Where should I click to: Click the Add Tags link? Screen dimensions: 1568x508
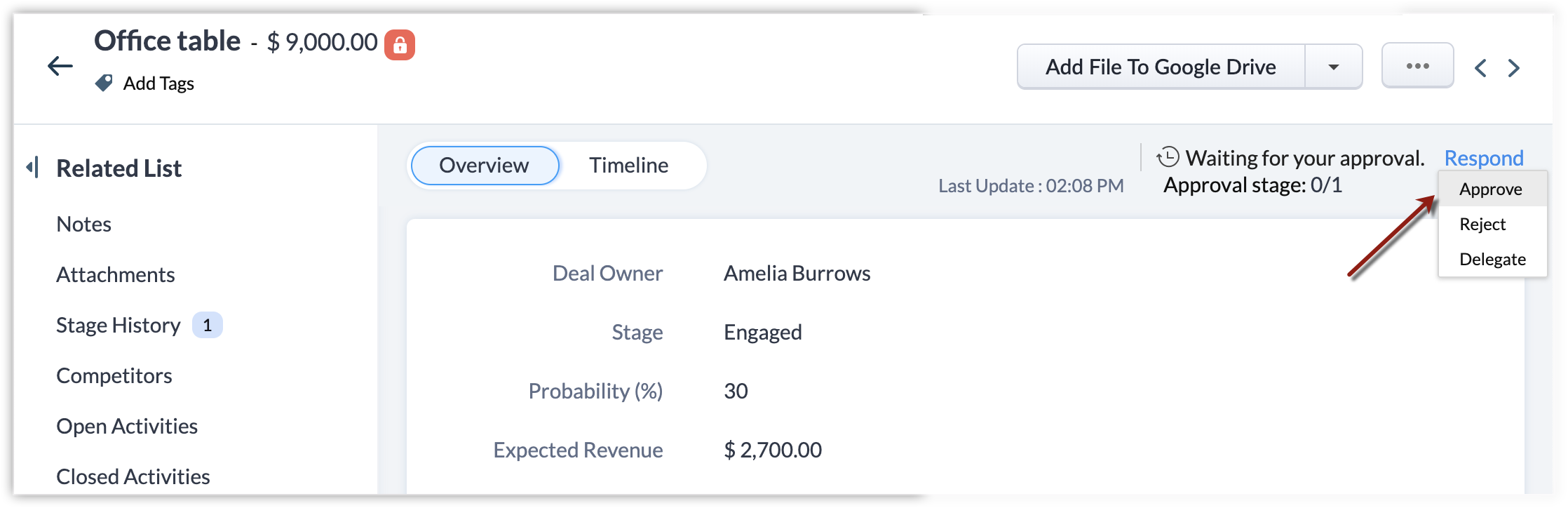(x=158, y=83)
